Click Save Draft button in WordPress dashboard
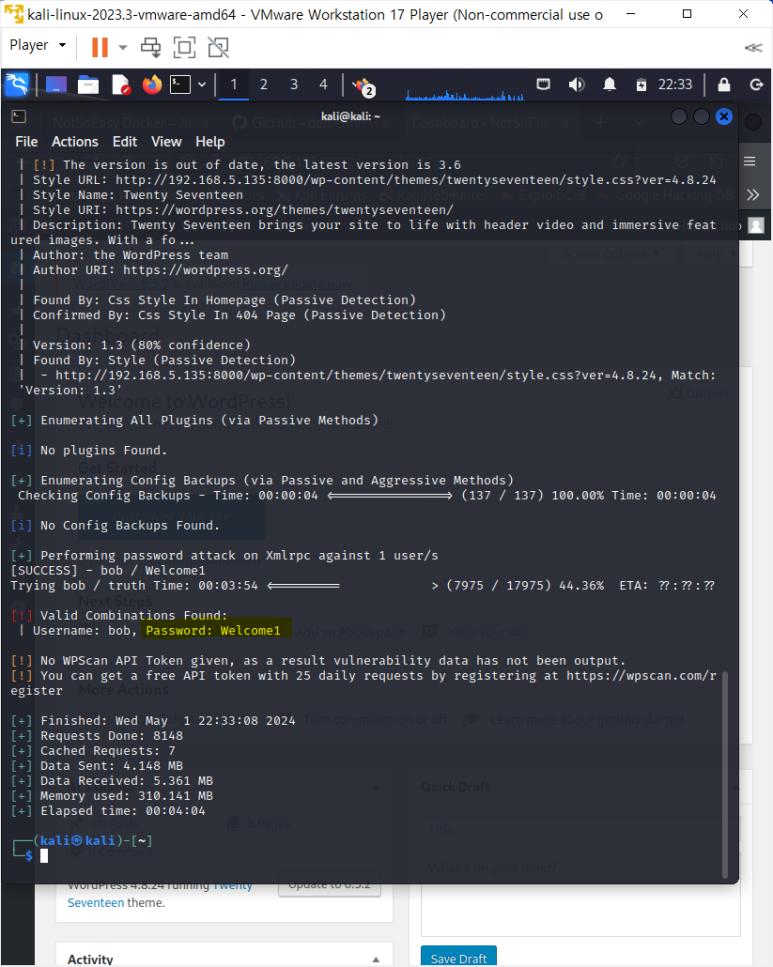The width and height of the screenshot is (773, 967). click(459, 958)
